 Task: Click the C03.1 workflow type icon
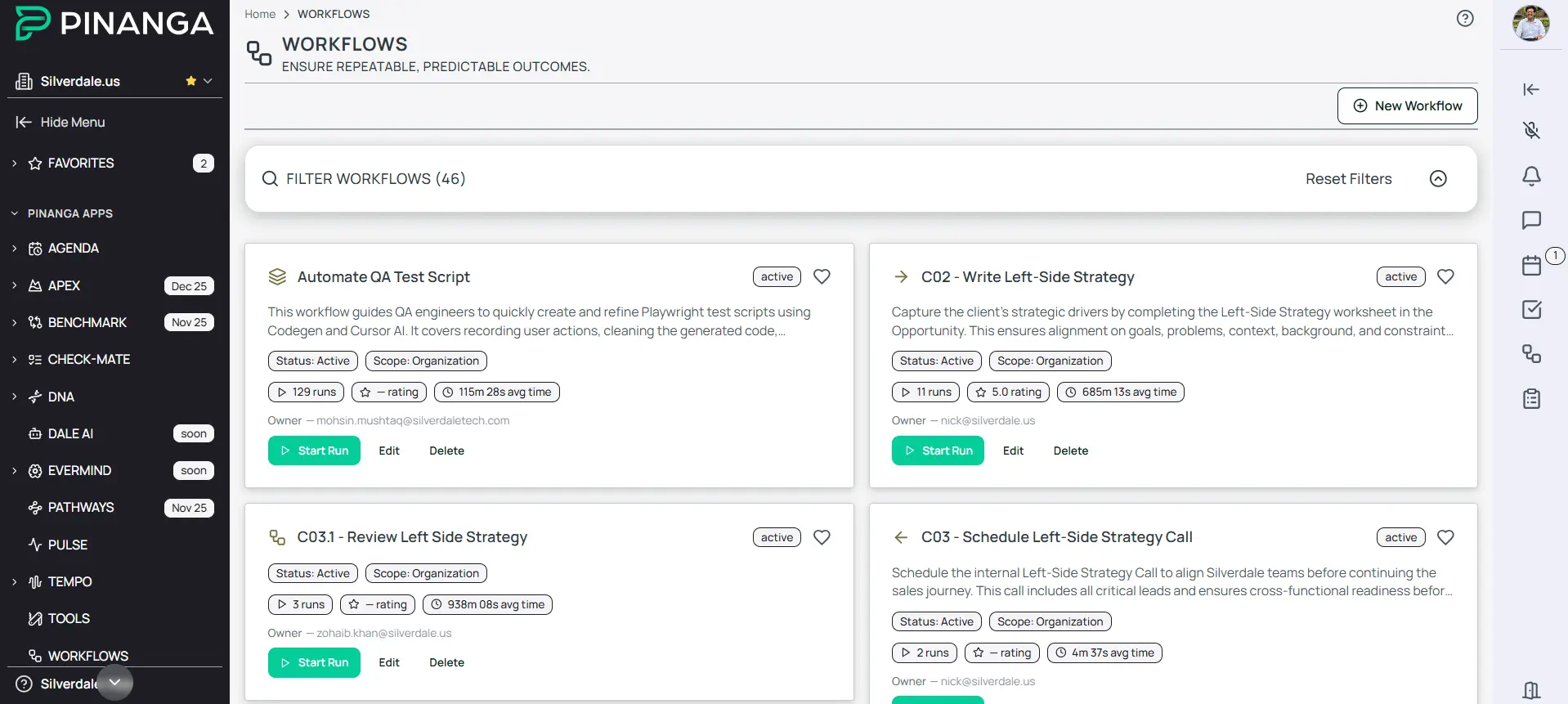click(x=277, y=537)
